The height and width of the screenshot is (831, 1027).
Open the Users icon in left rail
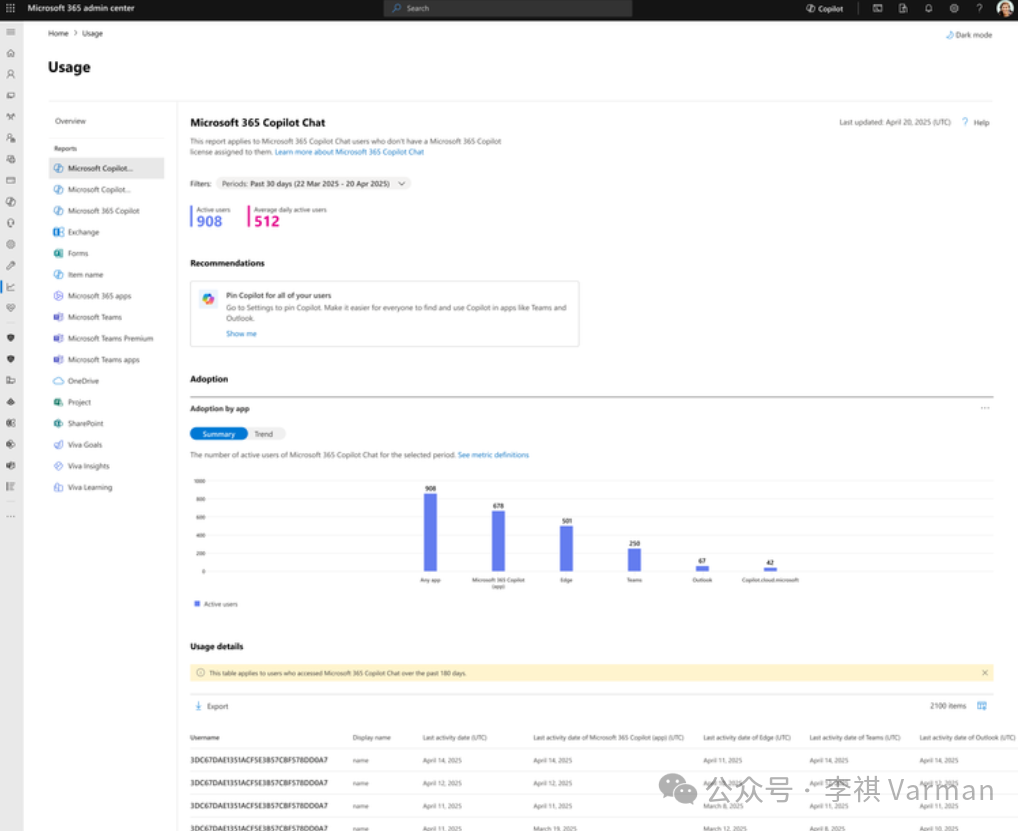(x=10, y=74)
